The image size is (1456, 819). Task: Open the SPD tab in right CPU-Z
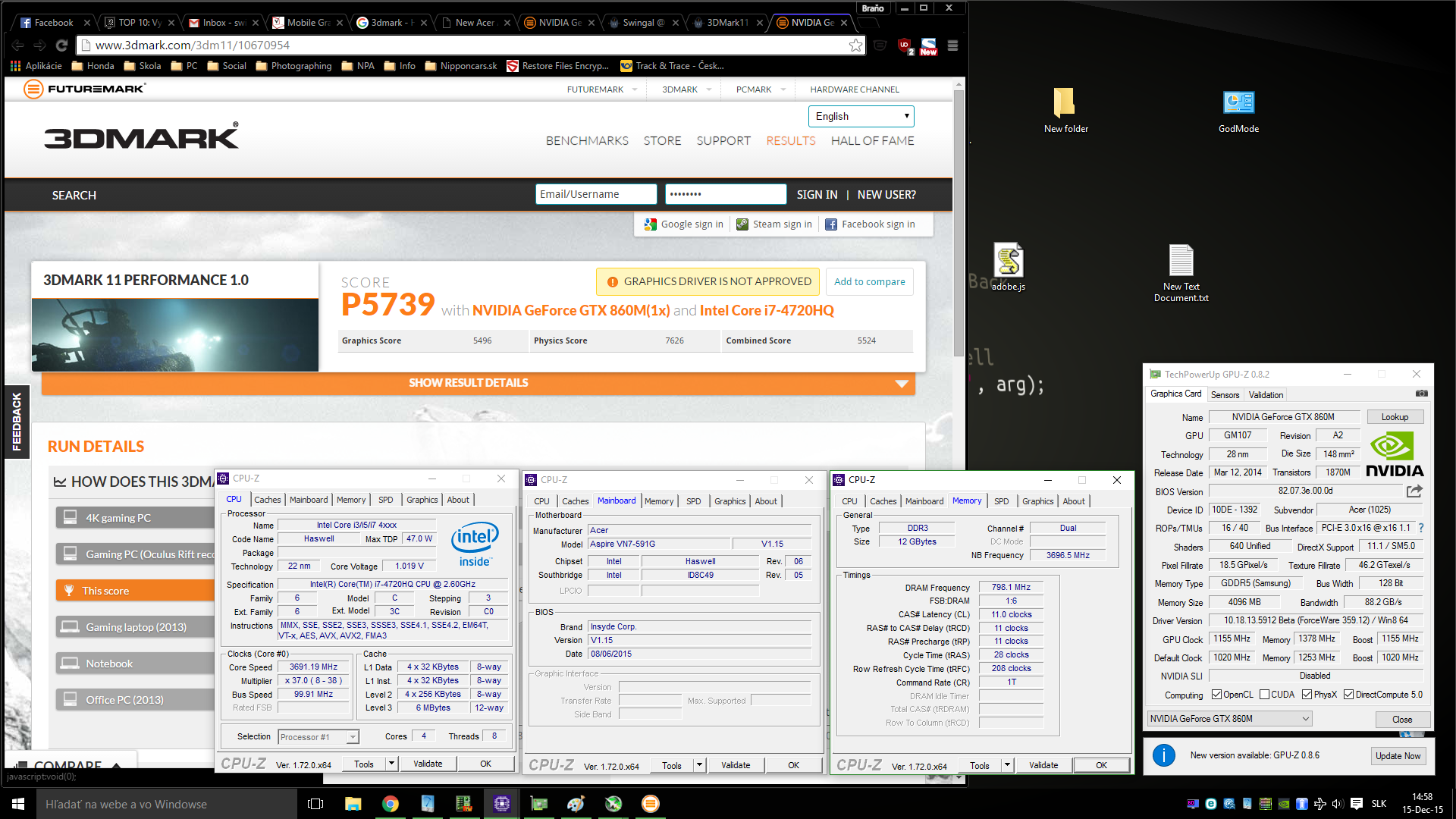coord(1001,501)
